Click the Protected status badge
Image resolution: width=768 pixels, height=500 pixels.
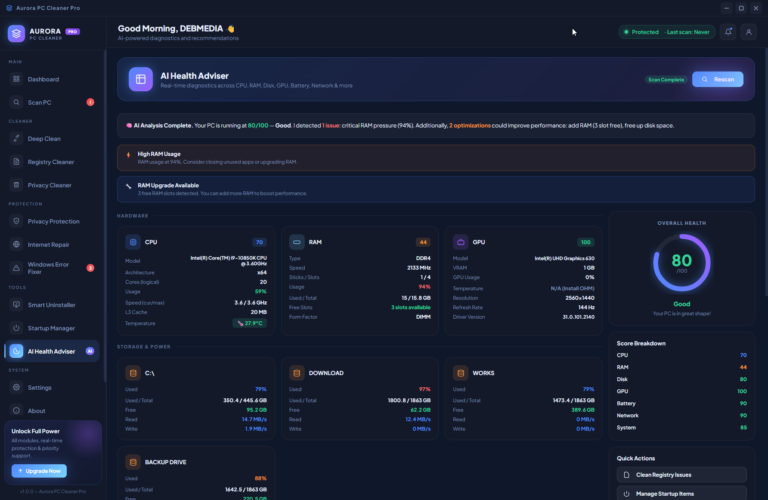coord(667,32)
